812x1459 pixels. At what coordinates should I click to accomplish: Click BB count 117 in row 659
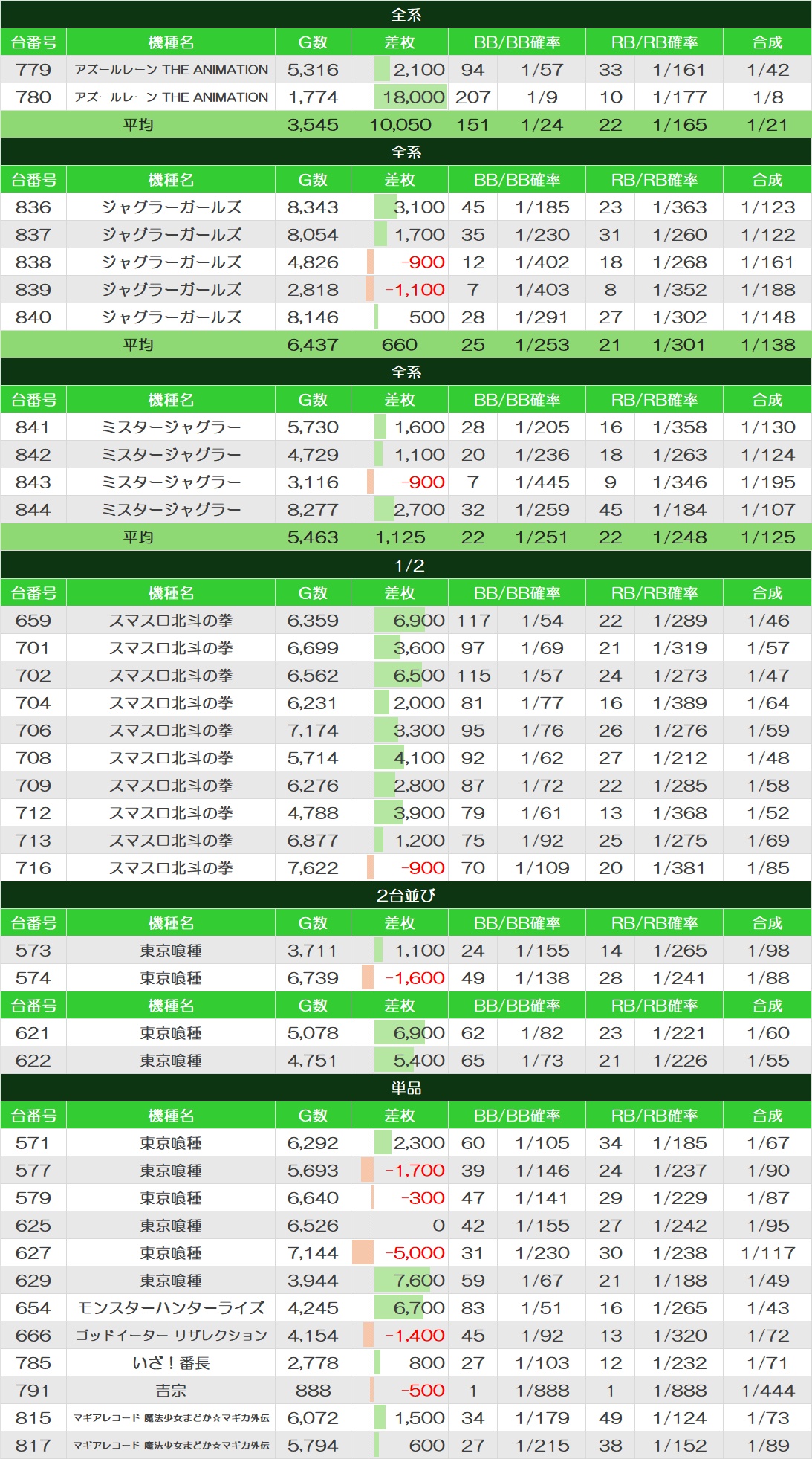tap(473, 621)
